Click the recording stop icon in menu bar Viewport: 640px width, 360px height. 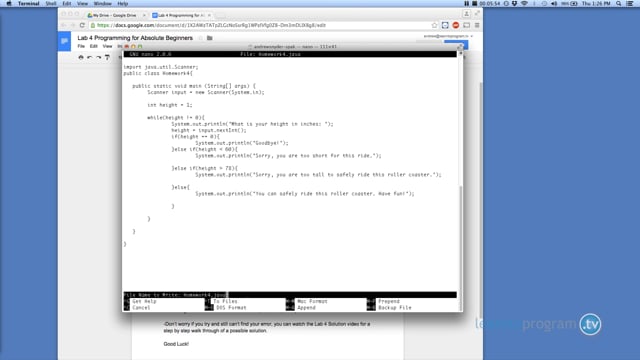click(x=474, y=3)
